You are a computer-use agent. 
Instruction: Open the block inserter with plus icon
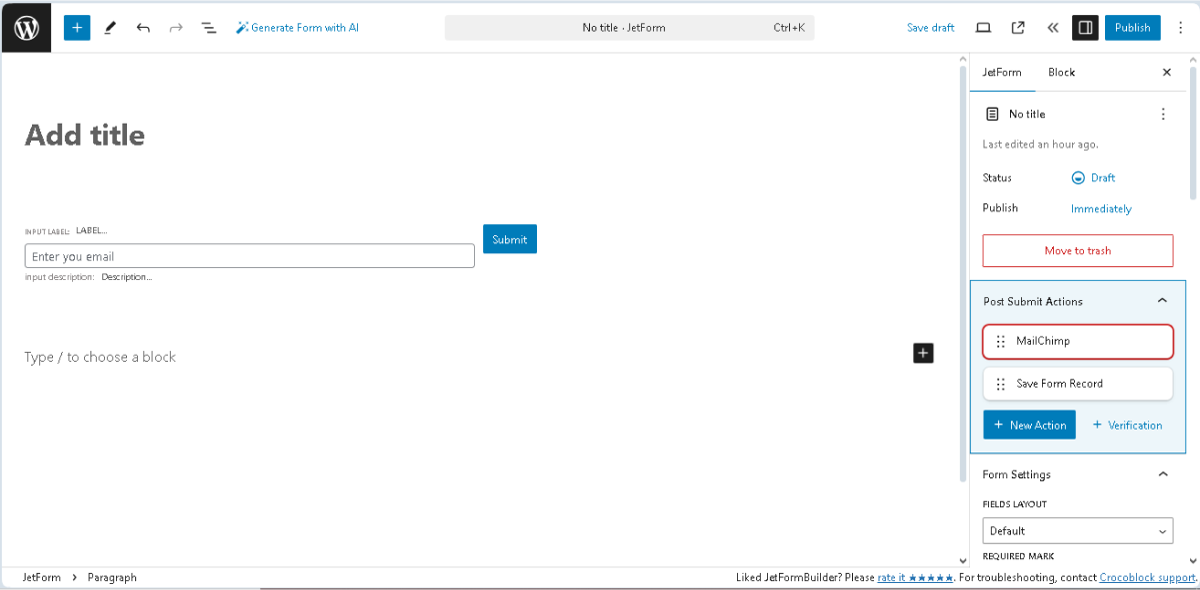76,27
